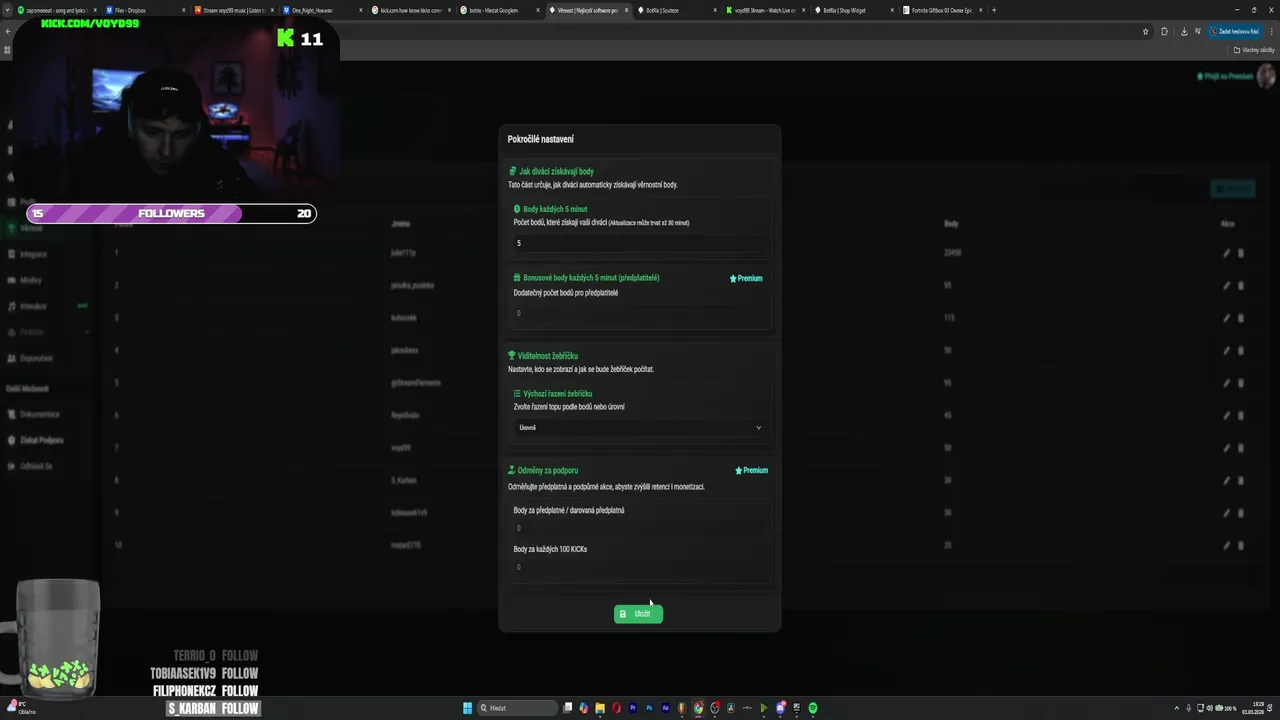Viewport: 1280px width, 720px height.
Task: Click the edit pencil in row 2
Action: [1227, 285]
